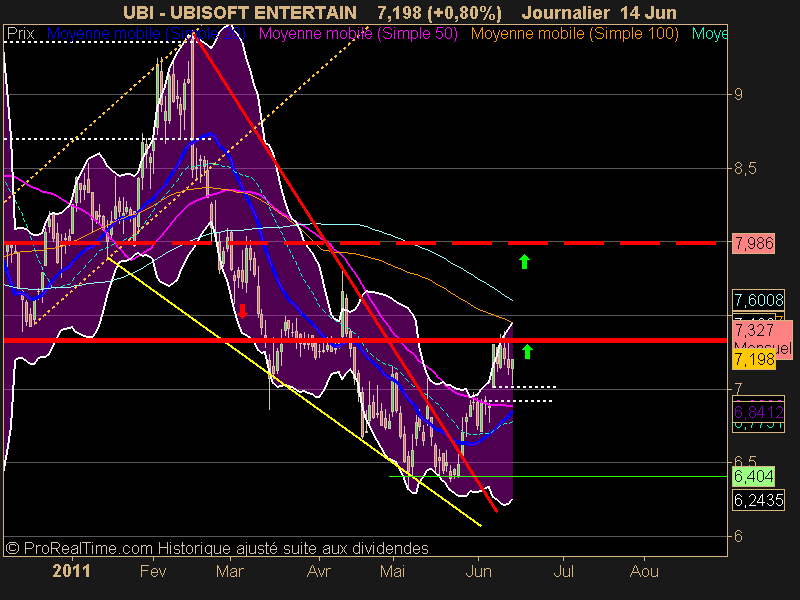Click the Jun month label
The image size is (800, 600).
(479, 571)
